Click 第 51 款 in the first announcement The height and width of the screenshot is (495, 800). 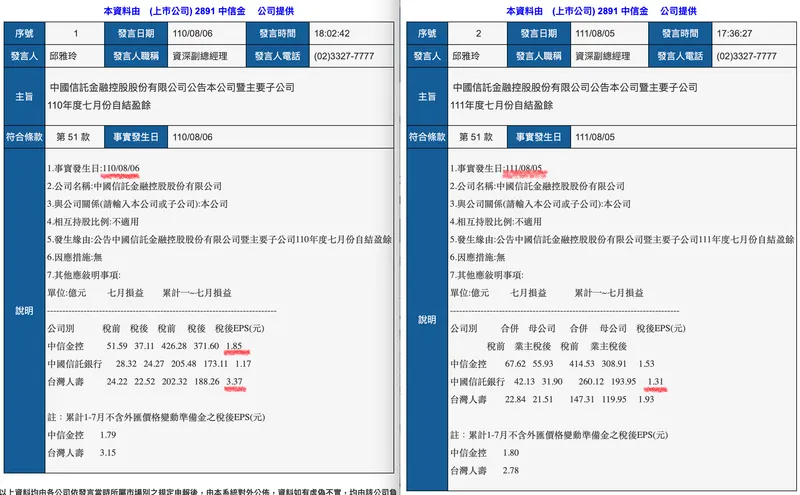click(73, 137)
